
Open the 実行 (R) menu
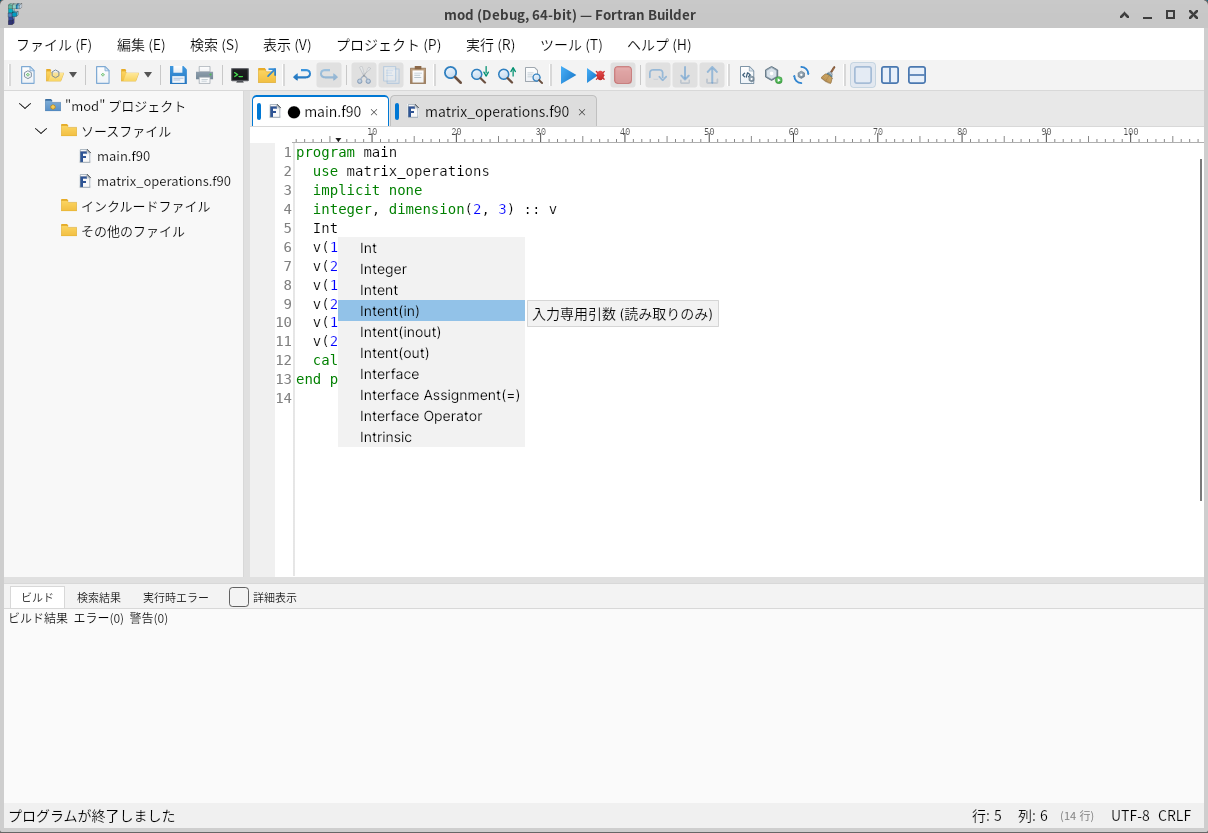[x=490, y=45]
